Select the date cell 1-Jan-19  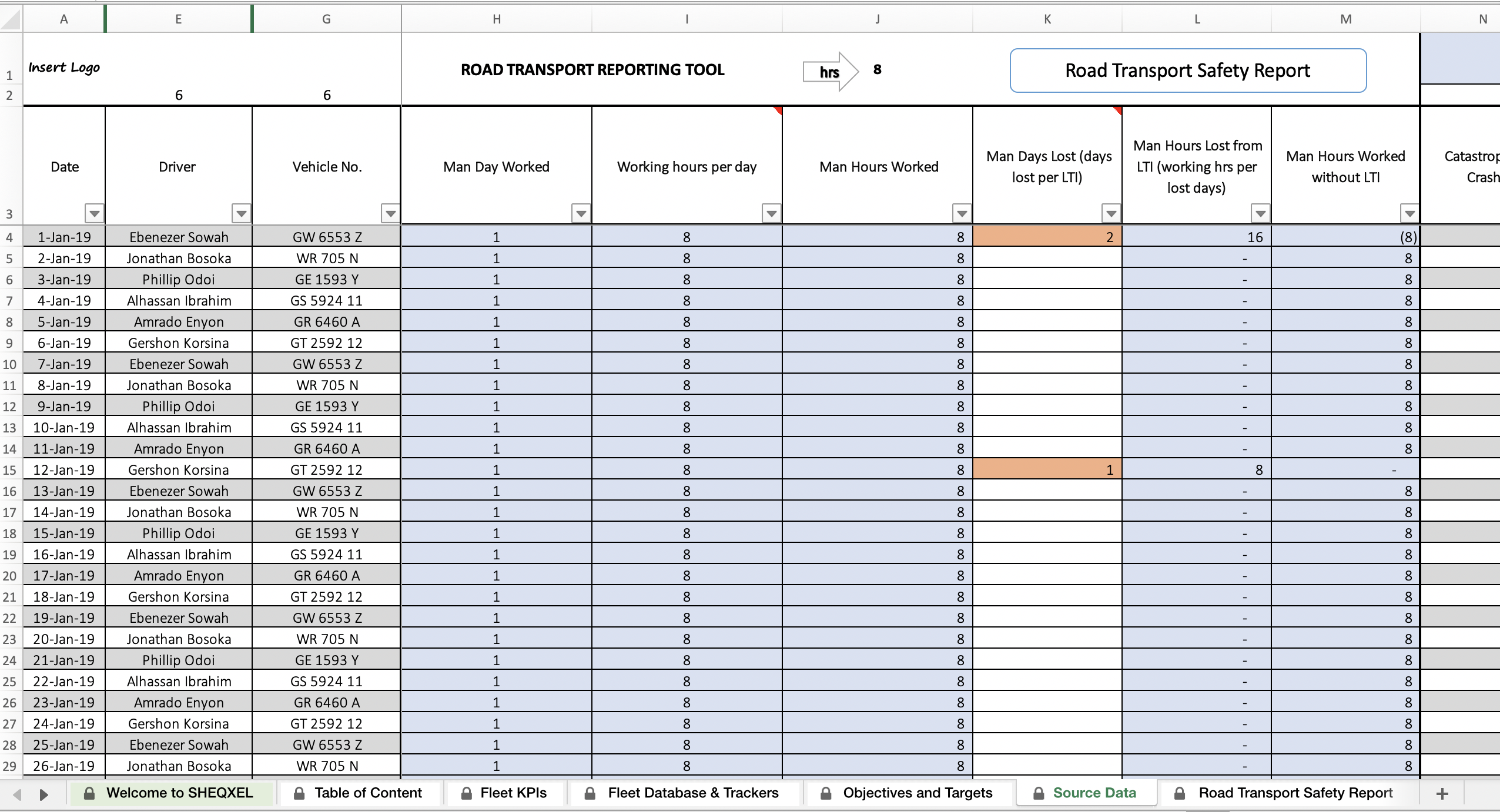click(65, 237)
